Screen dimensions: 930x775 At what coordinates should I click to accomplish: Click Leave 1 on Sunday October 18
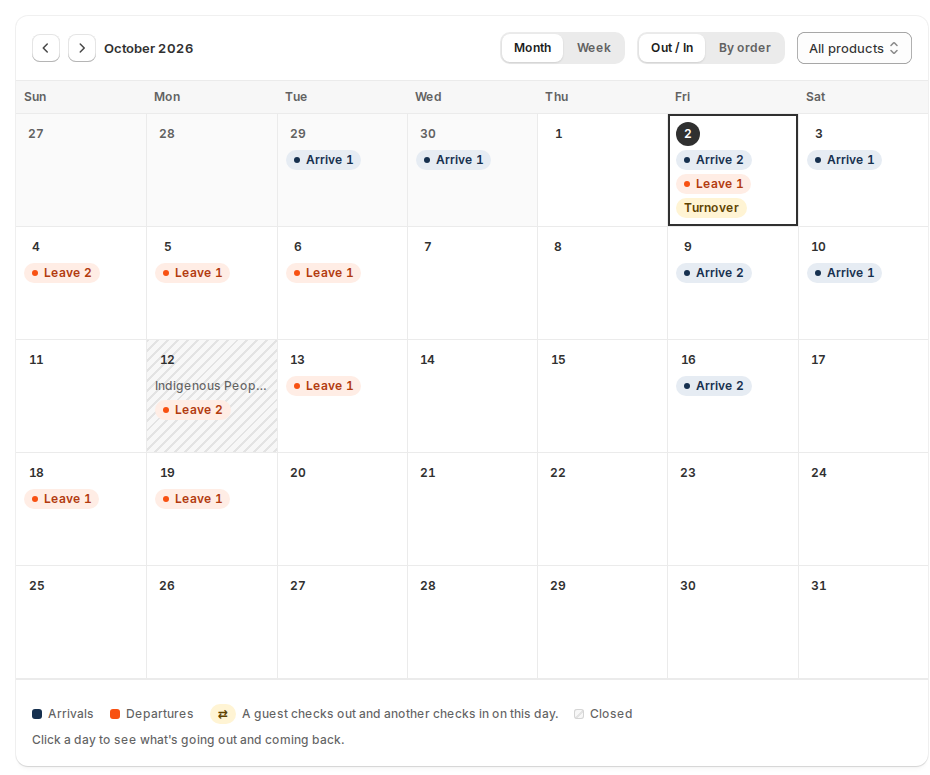61,499
